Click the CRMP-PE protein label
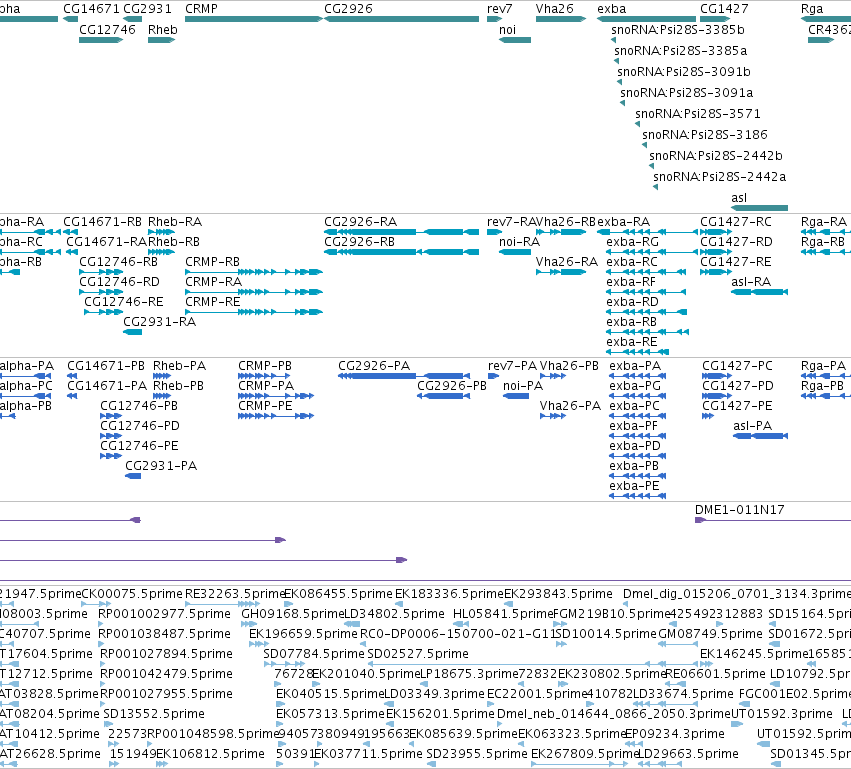The height and width of the screenshot is (769, 851). tap(265, 406)
